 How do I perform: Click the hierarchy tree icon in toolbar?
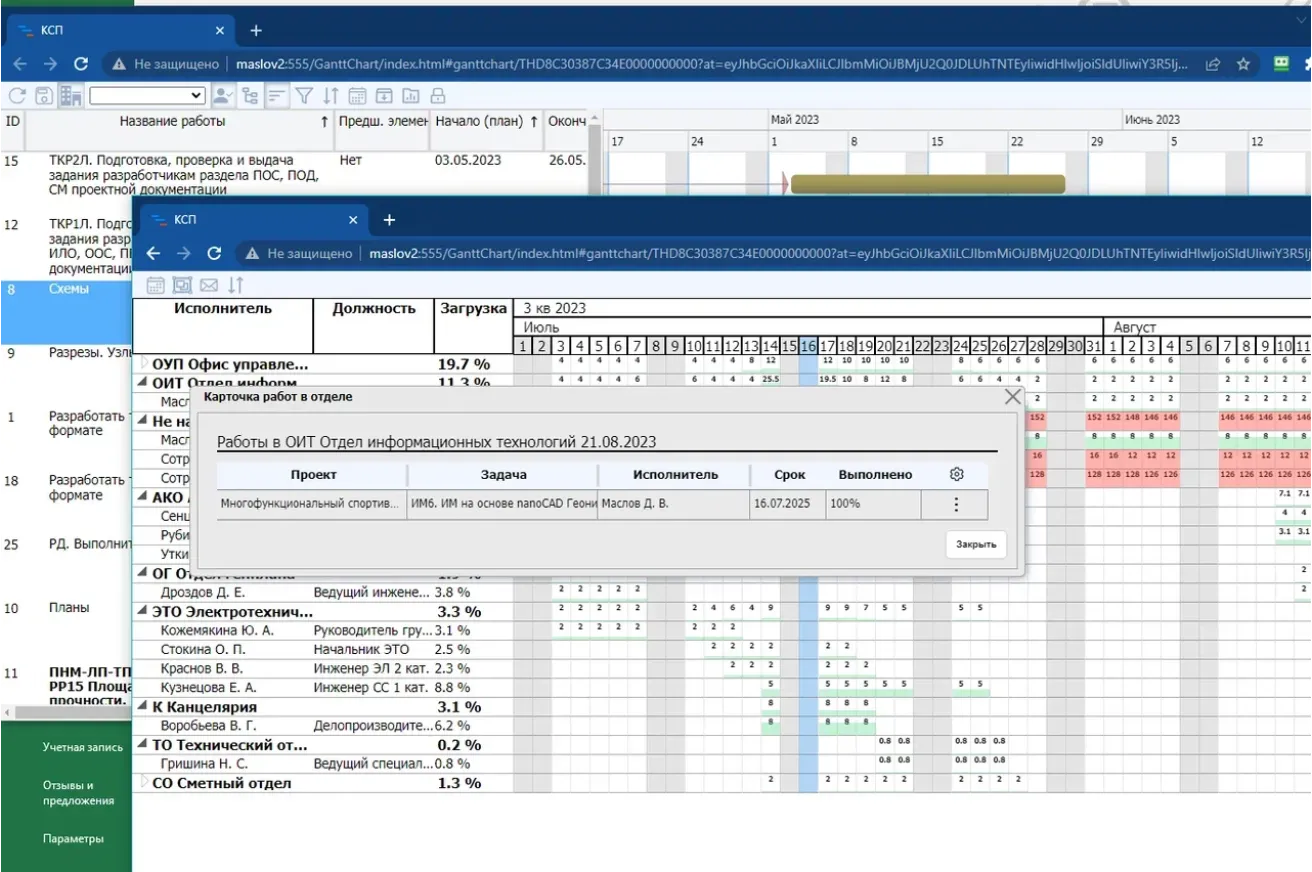[x=250, y=96]
